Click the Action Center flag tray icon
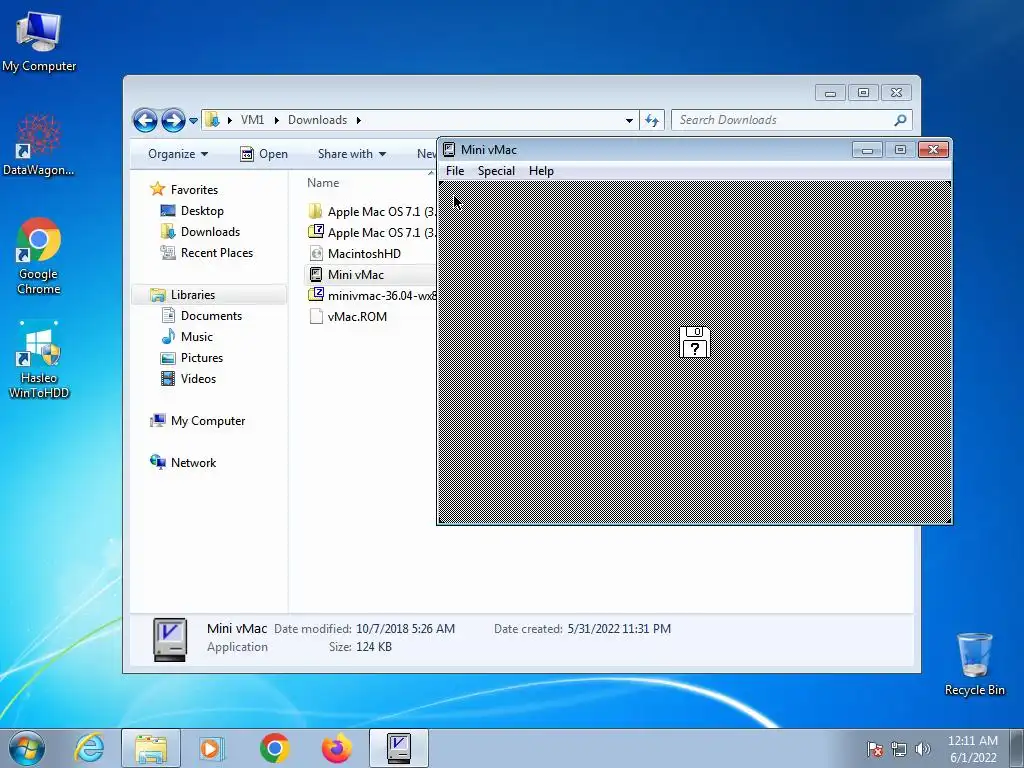This screenshot has width=1024, height=768. coord(875,749)
